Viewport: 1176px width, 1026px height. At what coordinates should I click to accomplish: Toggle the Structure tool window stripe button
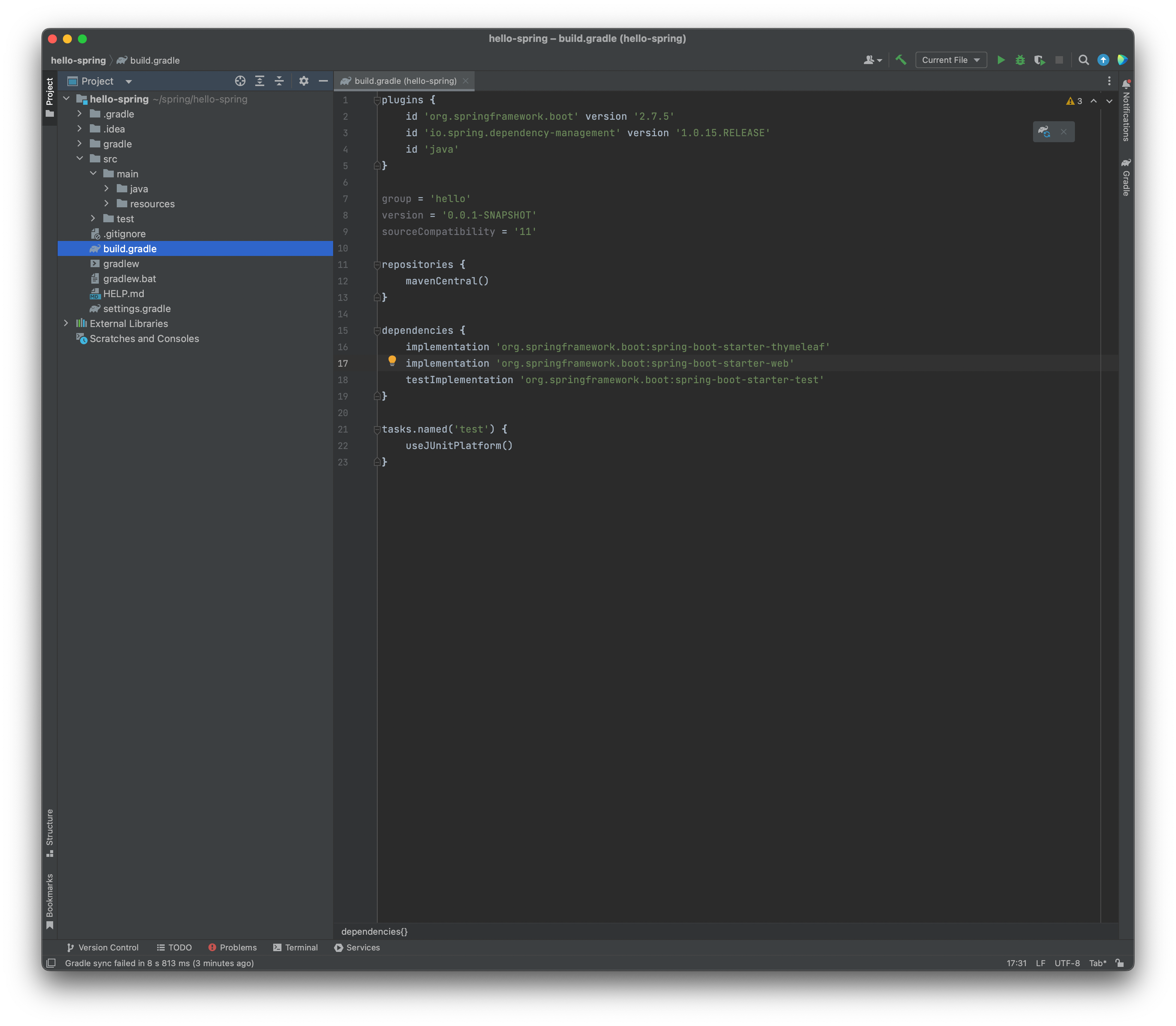click(50, 833)
